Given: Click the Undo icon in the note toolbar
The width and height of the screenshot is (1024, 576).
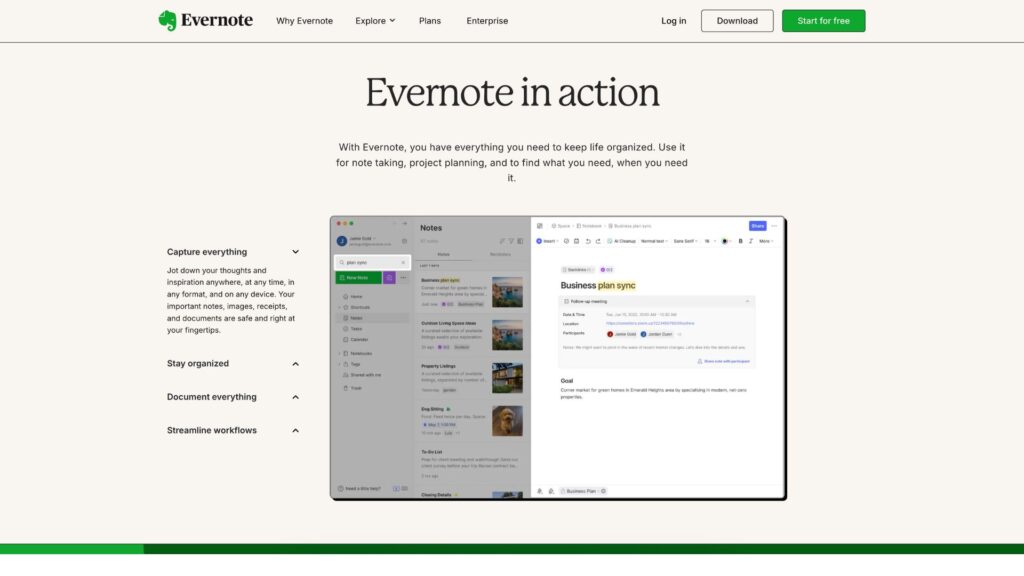Looking at the screenshot, I should click(x=588, y=240).
